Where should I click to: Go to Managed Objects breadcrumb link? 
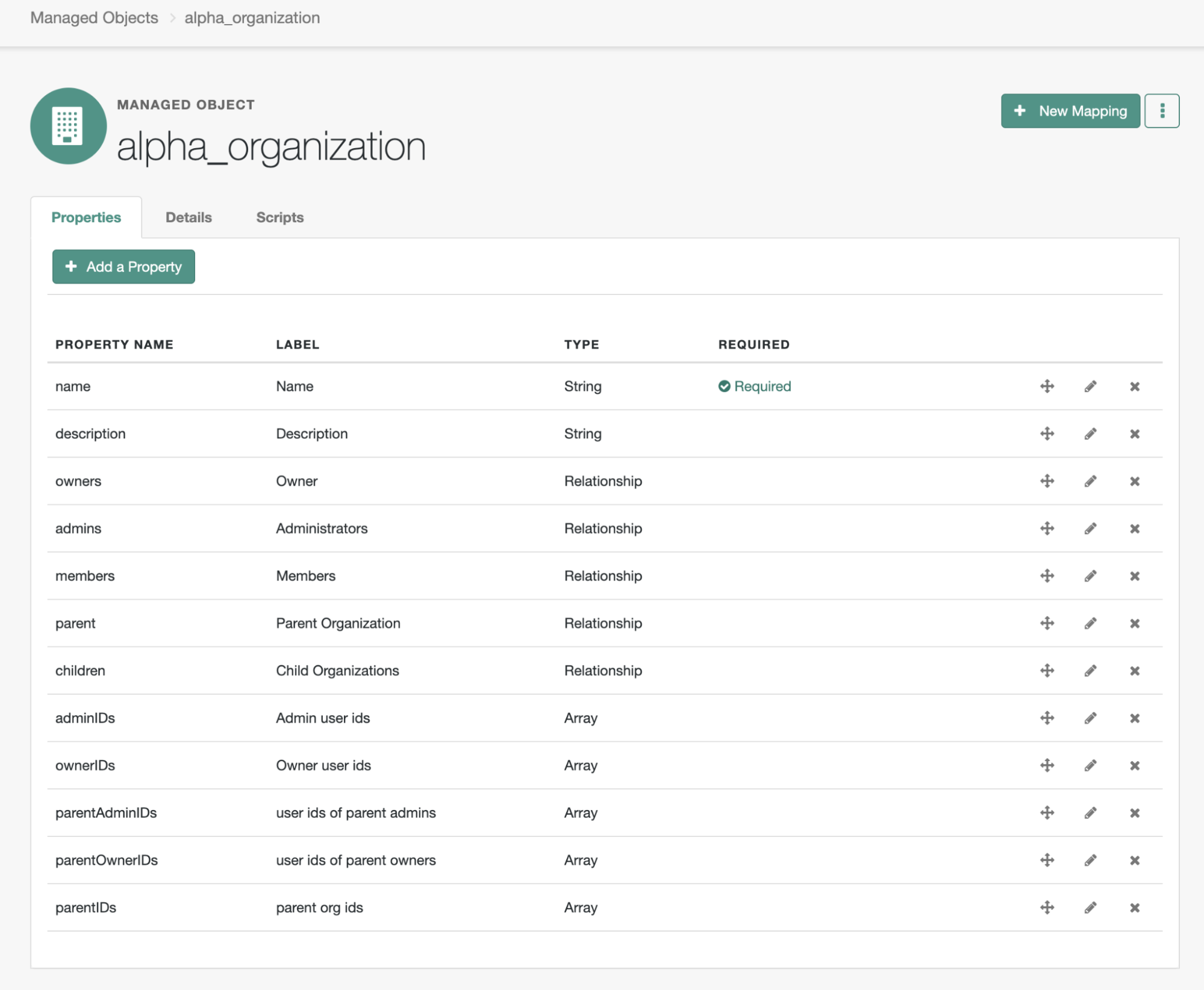coord(95,17)
